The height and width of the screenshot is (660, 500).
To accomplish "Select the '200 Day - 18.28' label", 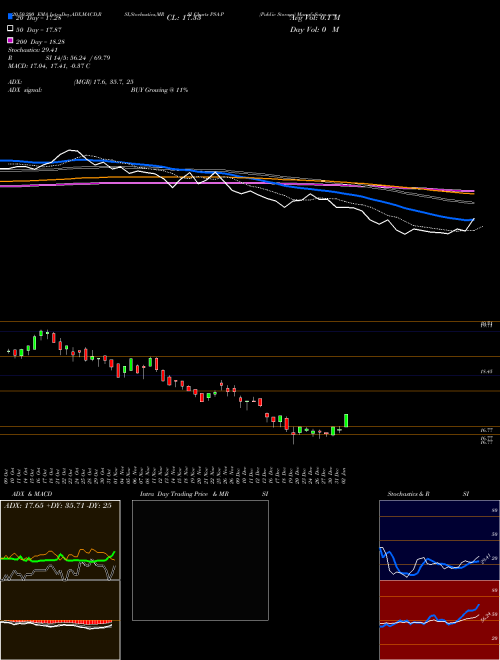I will (40, 42).
